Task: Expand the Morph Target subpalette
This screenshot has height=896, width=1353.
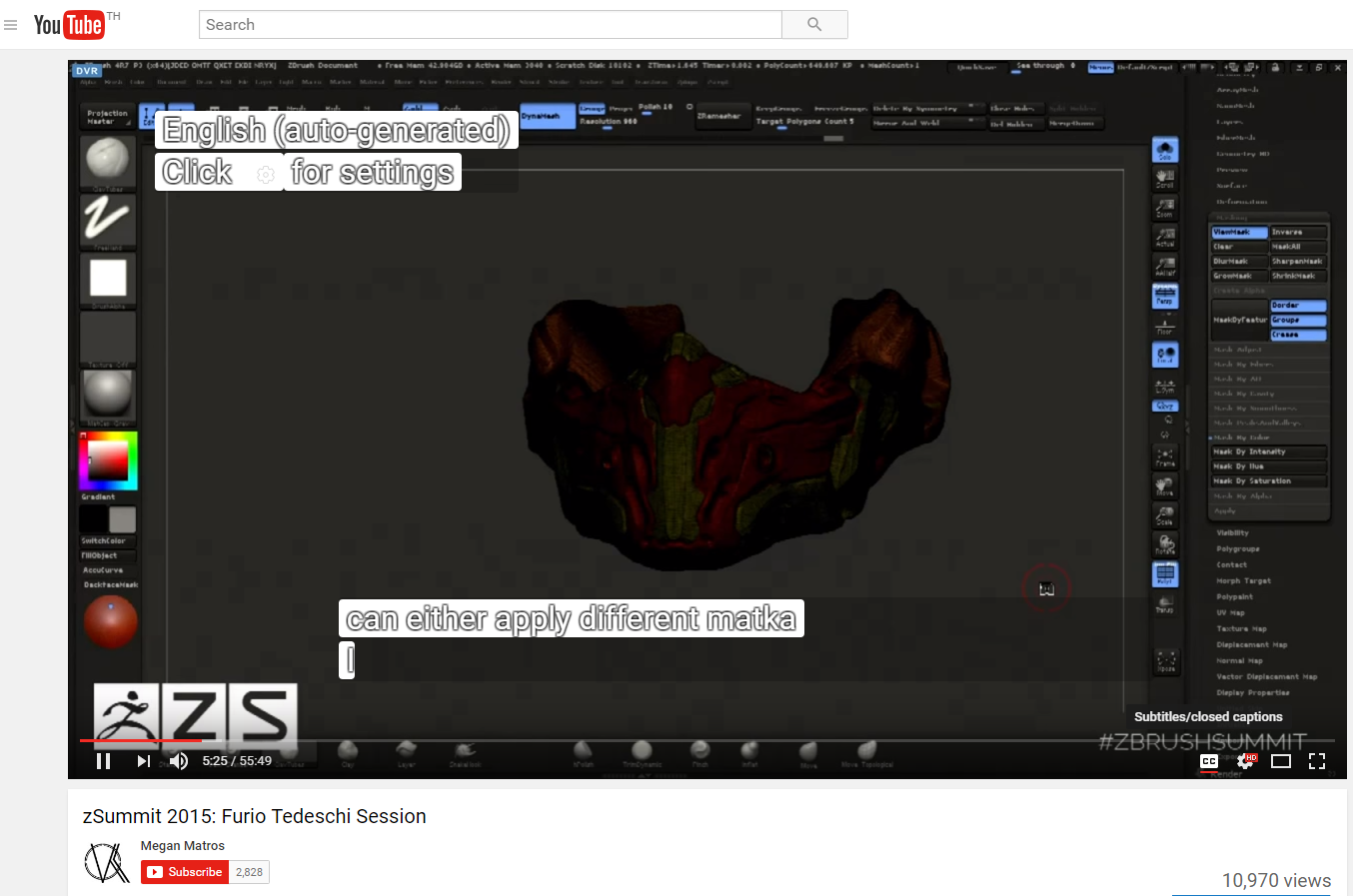Action: [x=1243, y=581]
